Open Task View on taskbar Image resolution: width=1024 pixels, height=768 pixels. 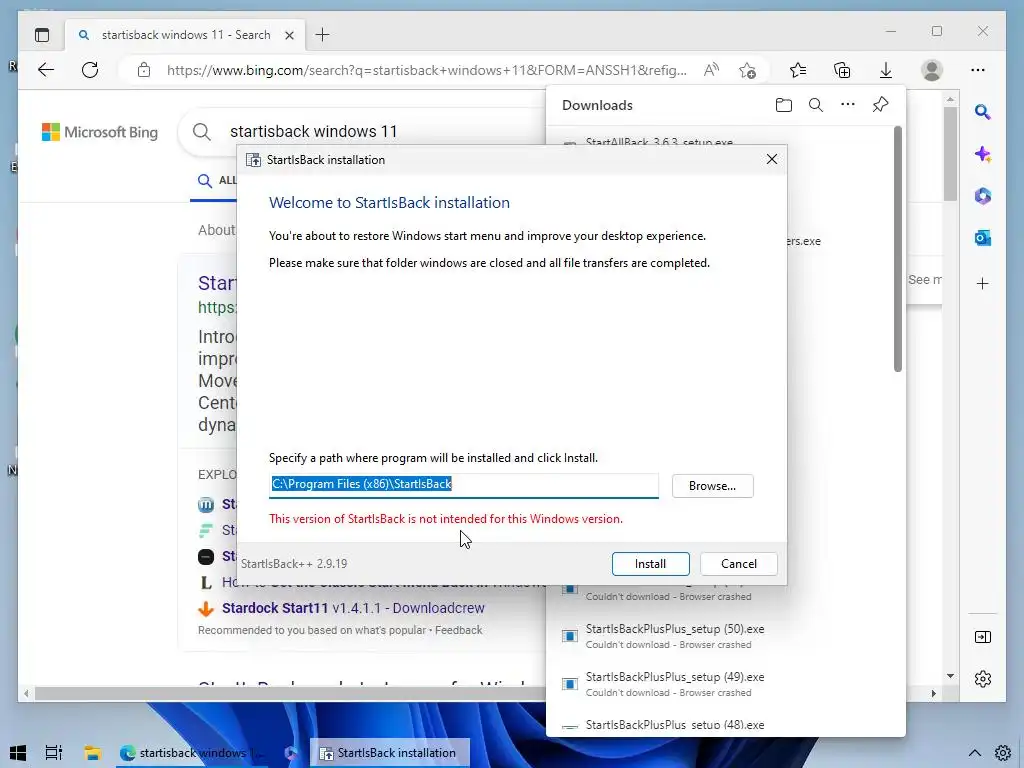point(54,753)
